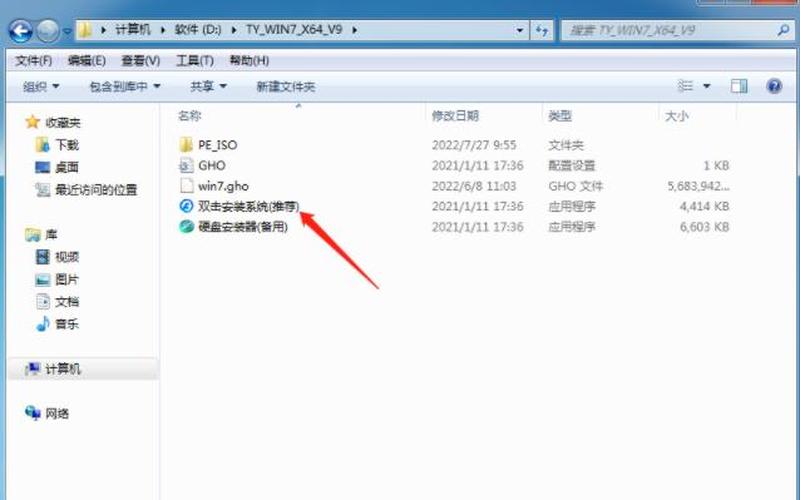Select 库 in the navigation pane
The image size is (800, 500).
(x=51, y=235)
